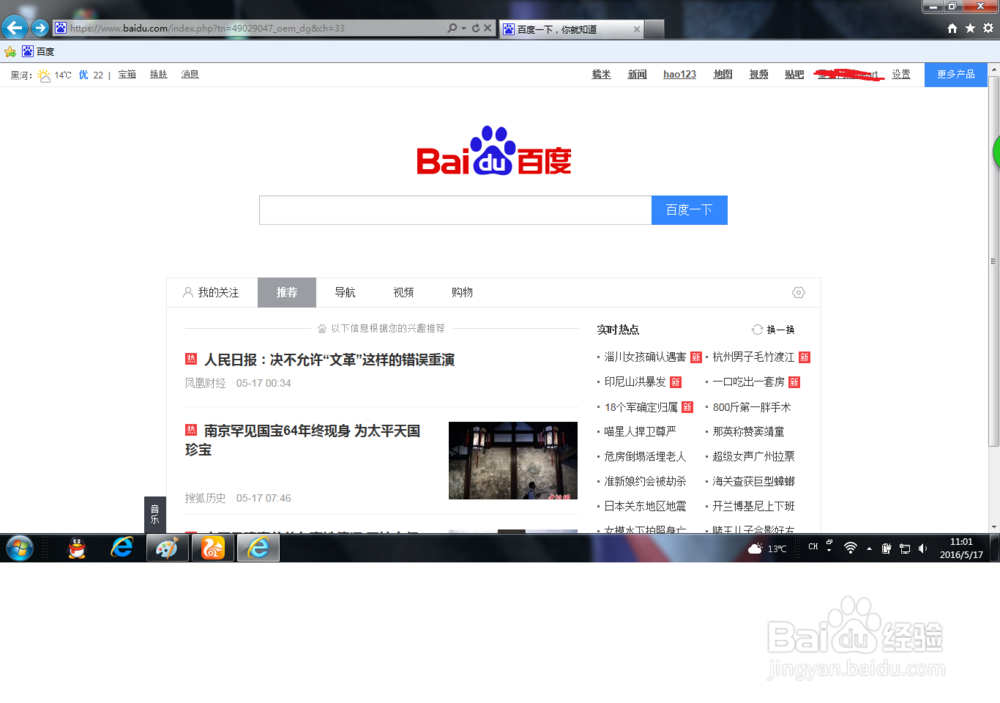Open hot topic 800斤第一胖手术
Screen dimensions: 1000x703
point(751,407)
